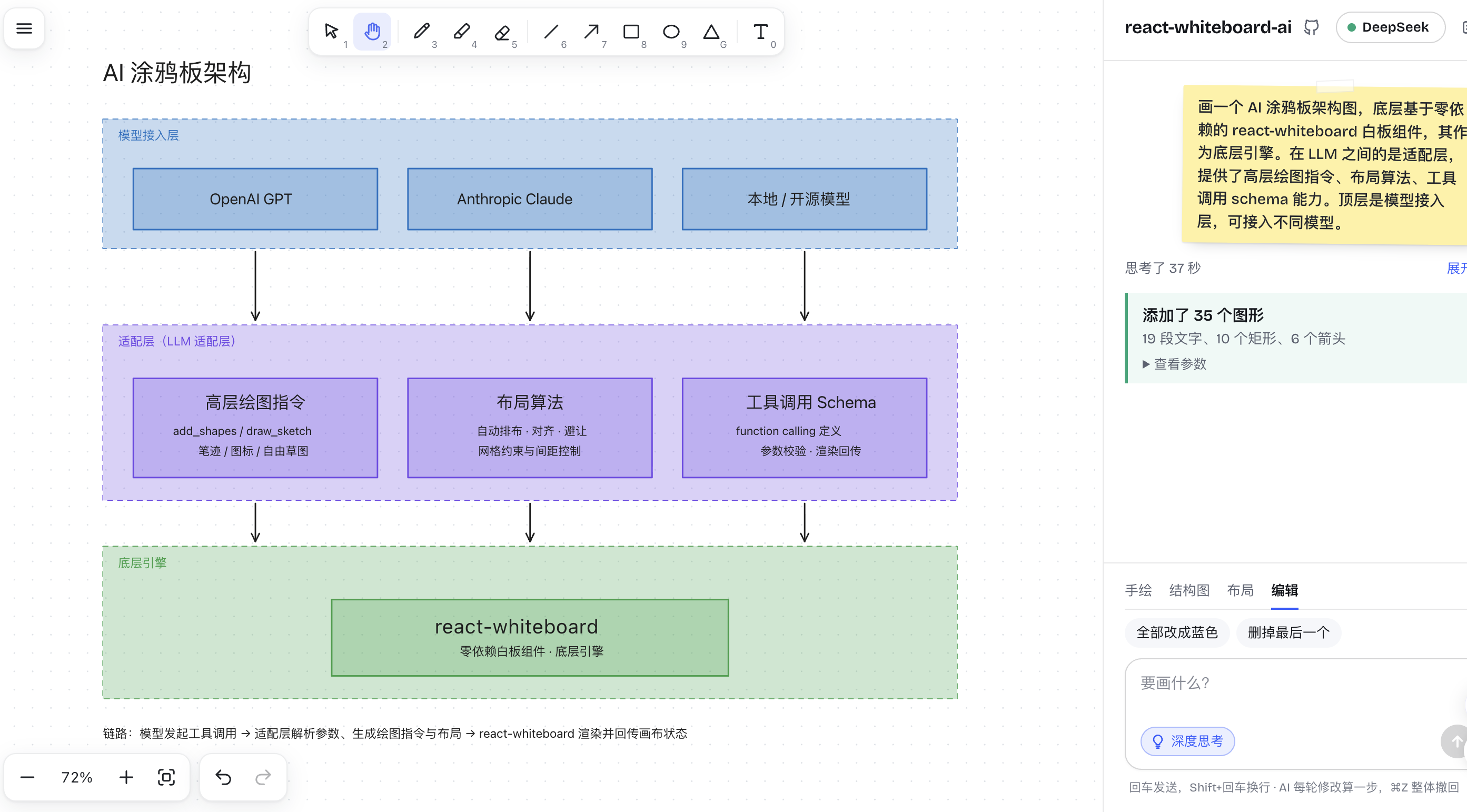Redo the last undone action
Viewport: 1467px width, 812px height.
click(263, 777)
